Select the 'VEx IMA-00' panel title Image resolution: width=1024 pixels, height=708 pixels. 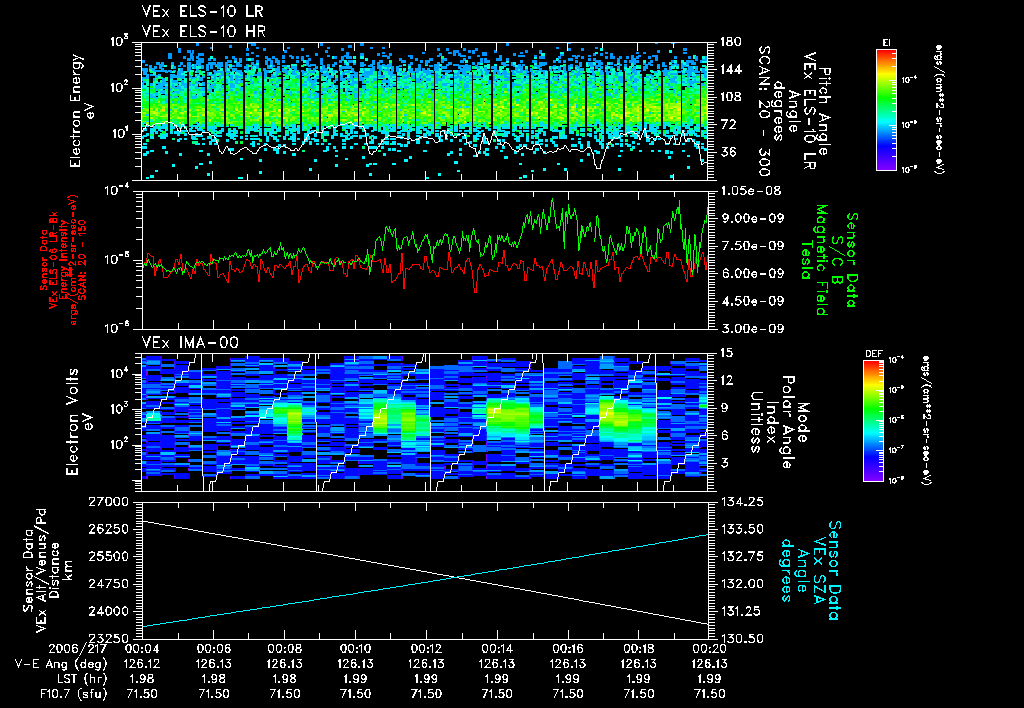pyautogui.click(x=190, y=342)
